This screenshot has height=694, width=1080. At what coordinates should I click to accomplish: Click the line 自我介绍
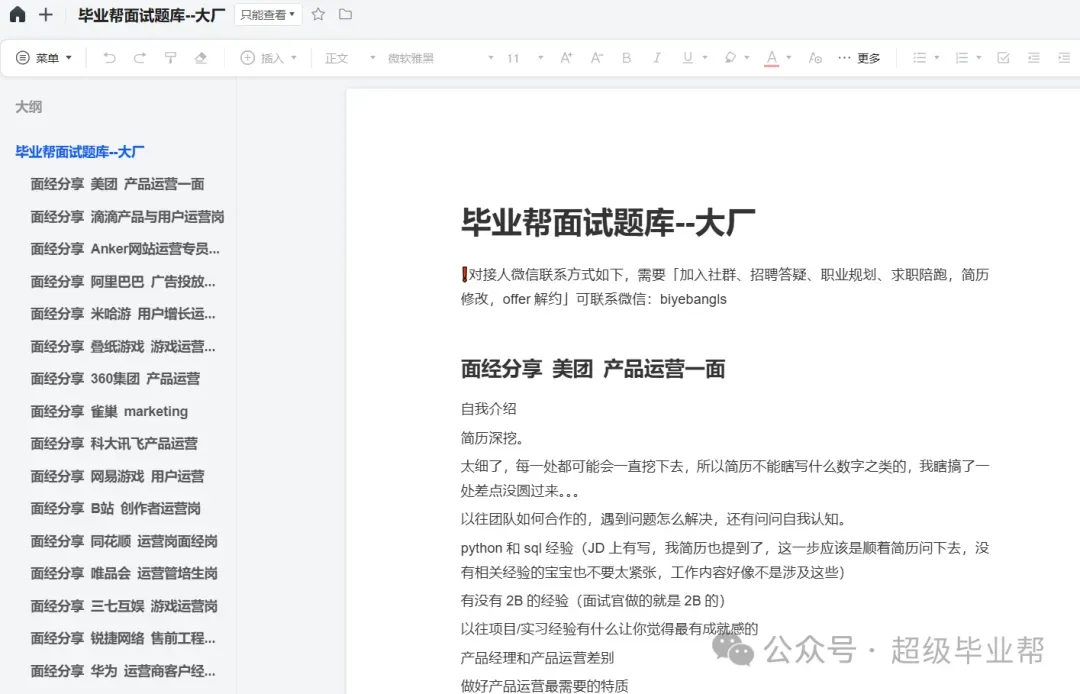pyautogui.click(x=488, y=409)
